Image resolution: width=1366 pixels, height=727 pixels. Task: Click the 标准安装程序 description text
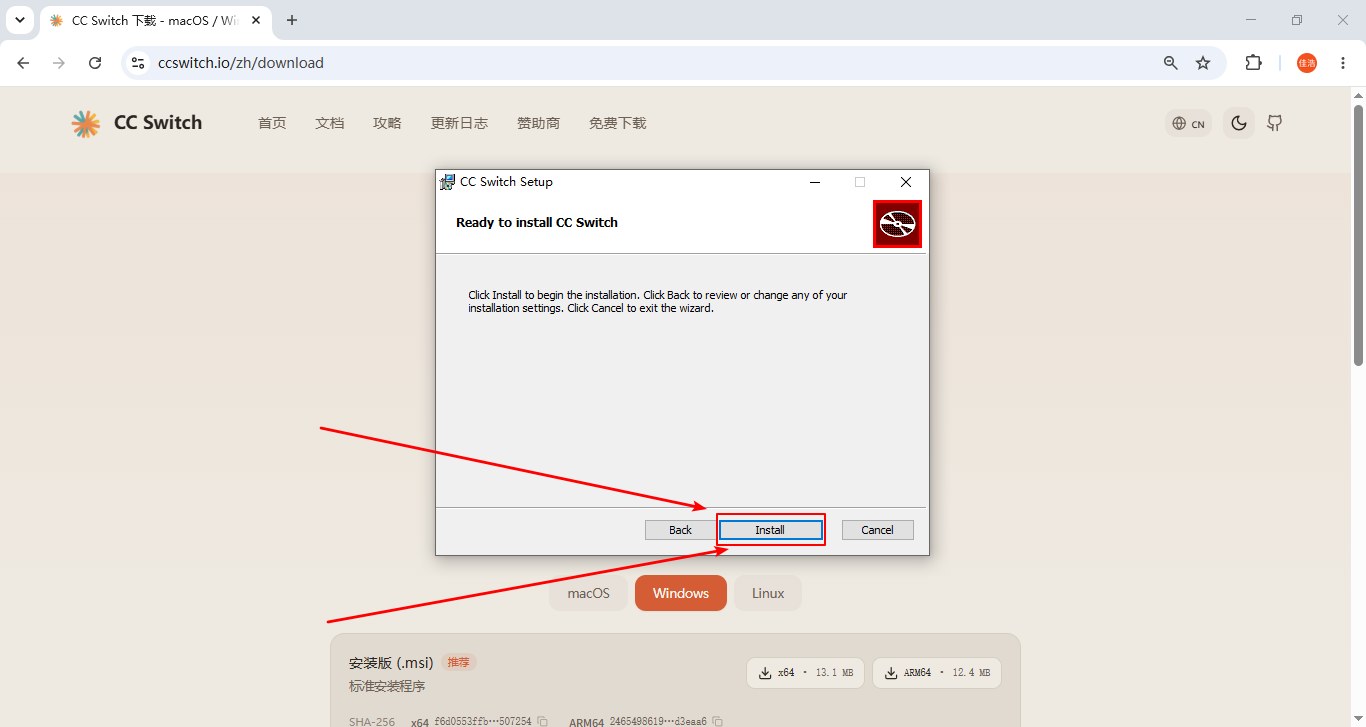387,686
